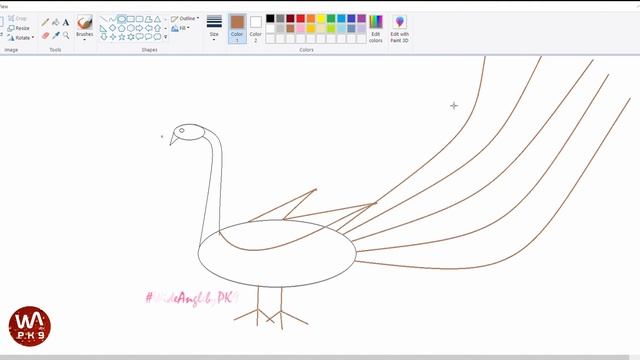
Task: Click the horizontal scrollbar at canvas bottom
Action: [x=314, y=357]
